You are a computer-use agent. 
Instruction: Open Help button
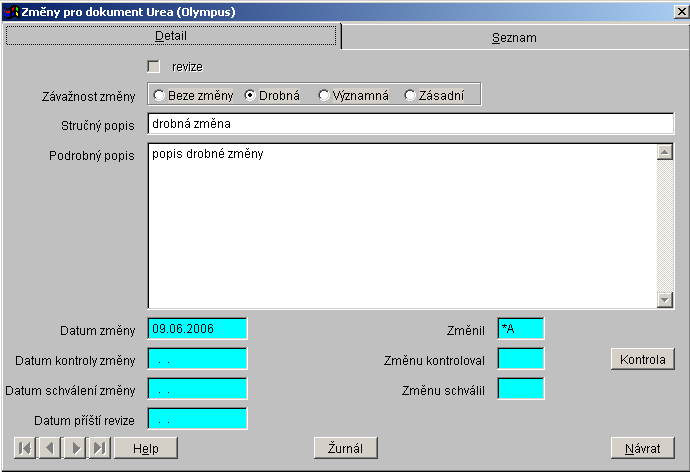click(145, 448)
